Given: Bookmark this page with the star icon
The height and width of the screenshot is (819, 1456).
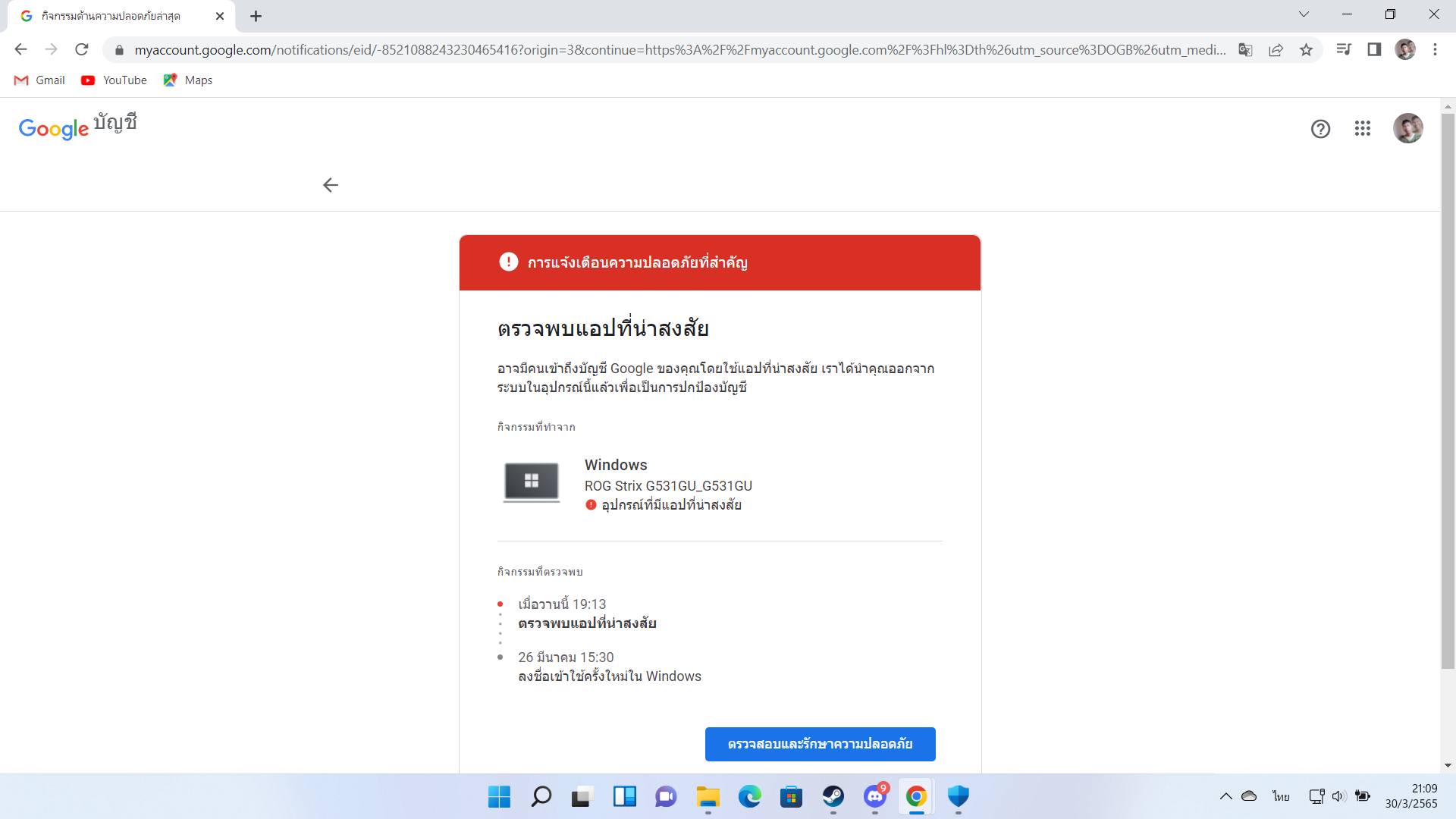Looking at the screenshot, I should [x=1306, y=50].
